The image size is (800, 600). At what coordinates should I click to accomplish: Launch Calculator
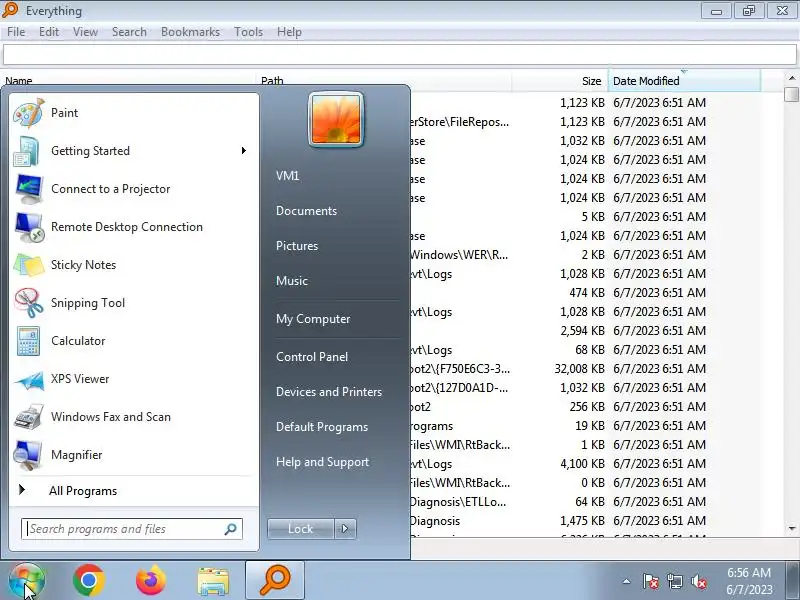point(133,341)
